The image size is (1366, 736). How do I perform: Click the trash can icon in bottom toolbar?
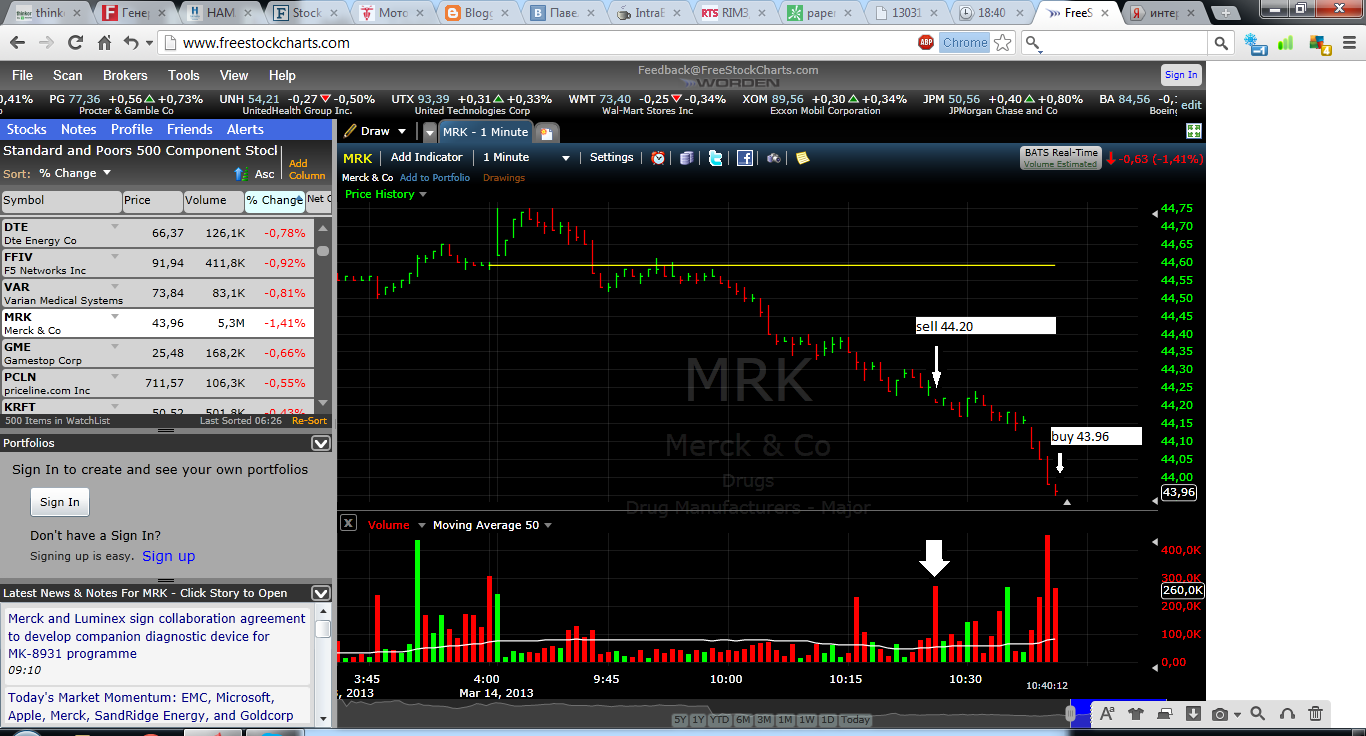[1316, 714]
